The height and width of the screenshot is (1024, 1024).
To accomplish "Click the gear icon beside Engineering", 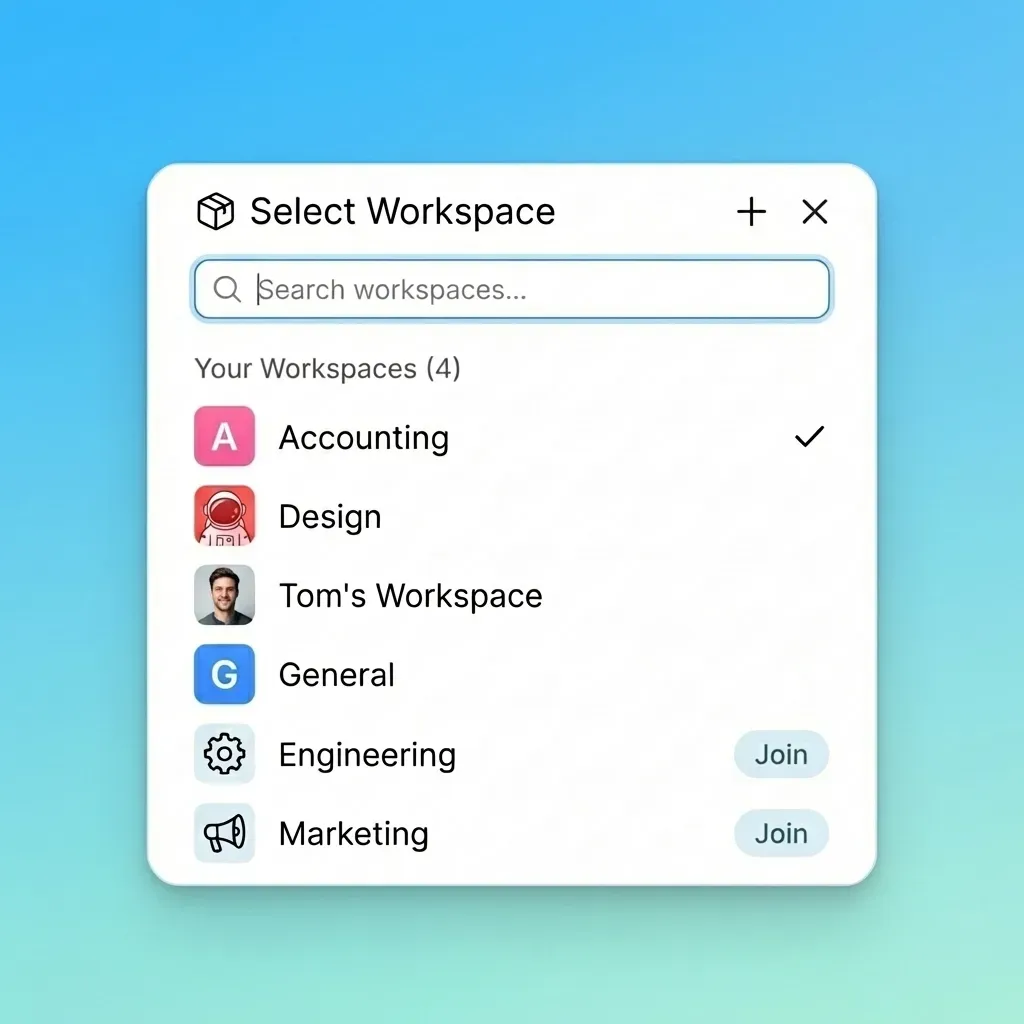I will click(224, 754).
